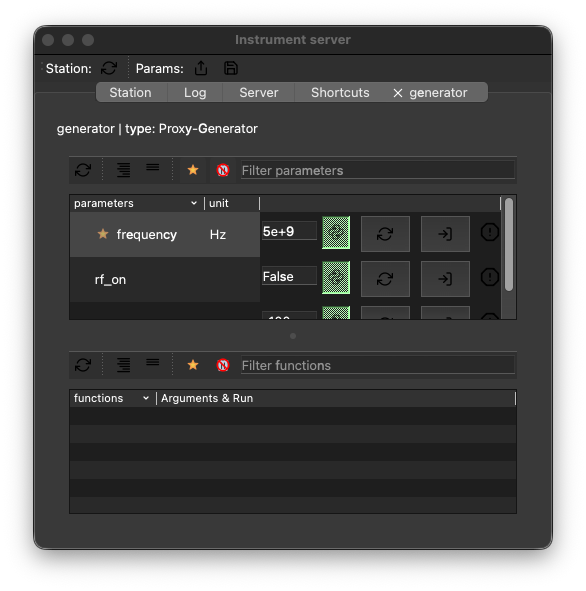
Task: Open the functions column header dropdown arrow
Action: coord(146,398)
